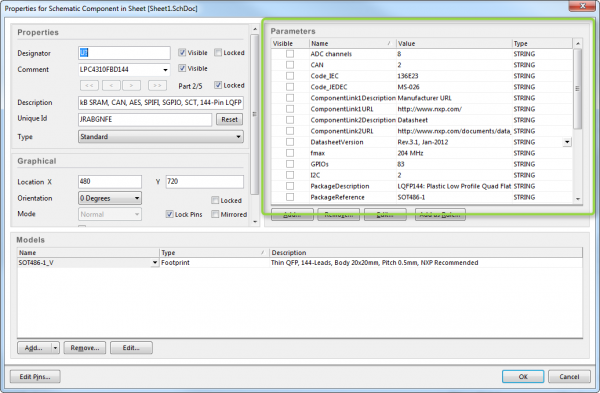600x393 pixels.
Task: Toggle the Graphical Locked checkbox
Action: [x=215, y=200]
